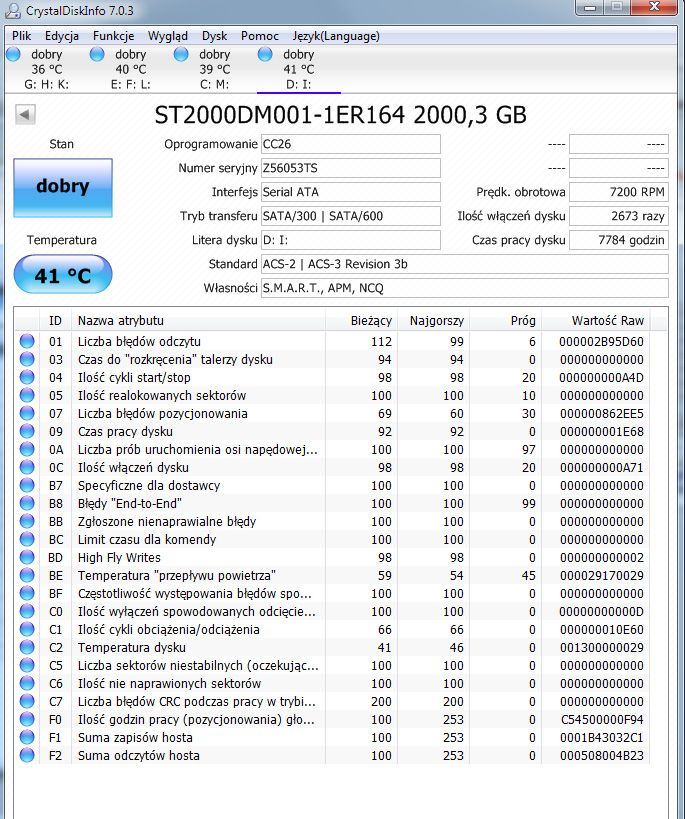
Task: Click the Próg column header
Action: coord(505,320)
